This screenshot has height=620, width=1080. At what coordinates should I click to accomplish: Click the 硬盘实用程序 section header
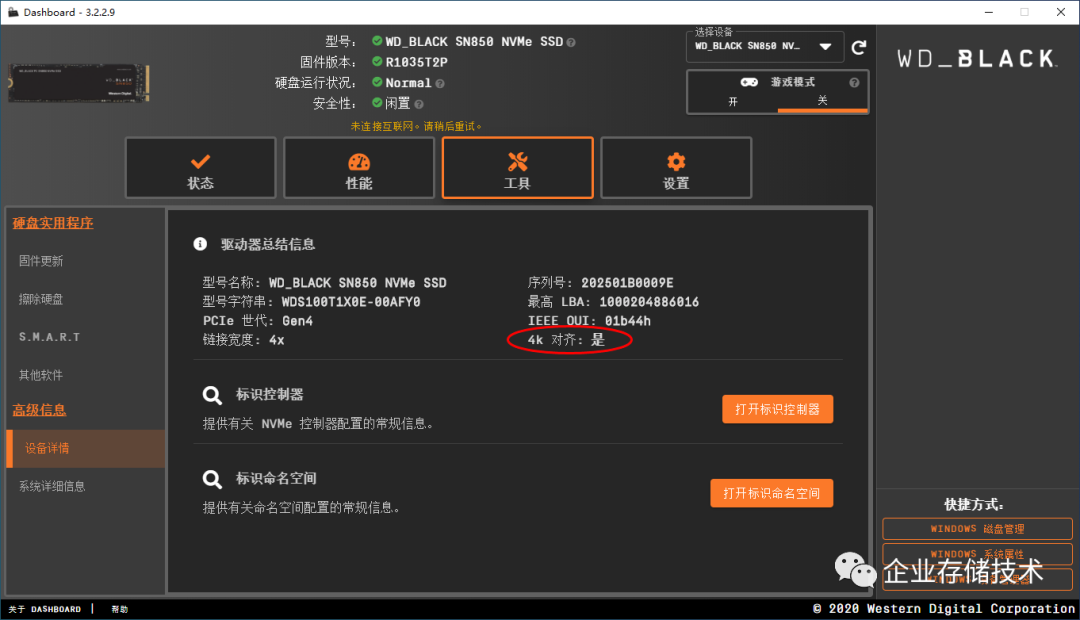click(x=53, y=223)
